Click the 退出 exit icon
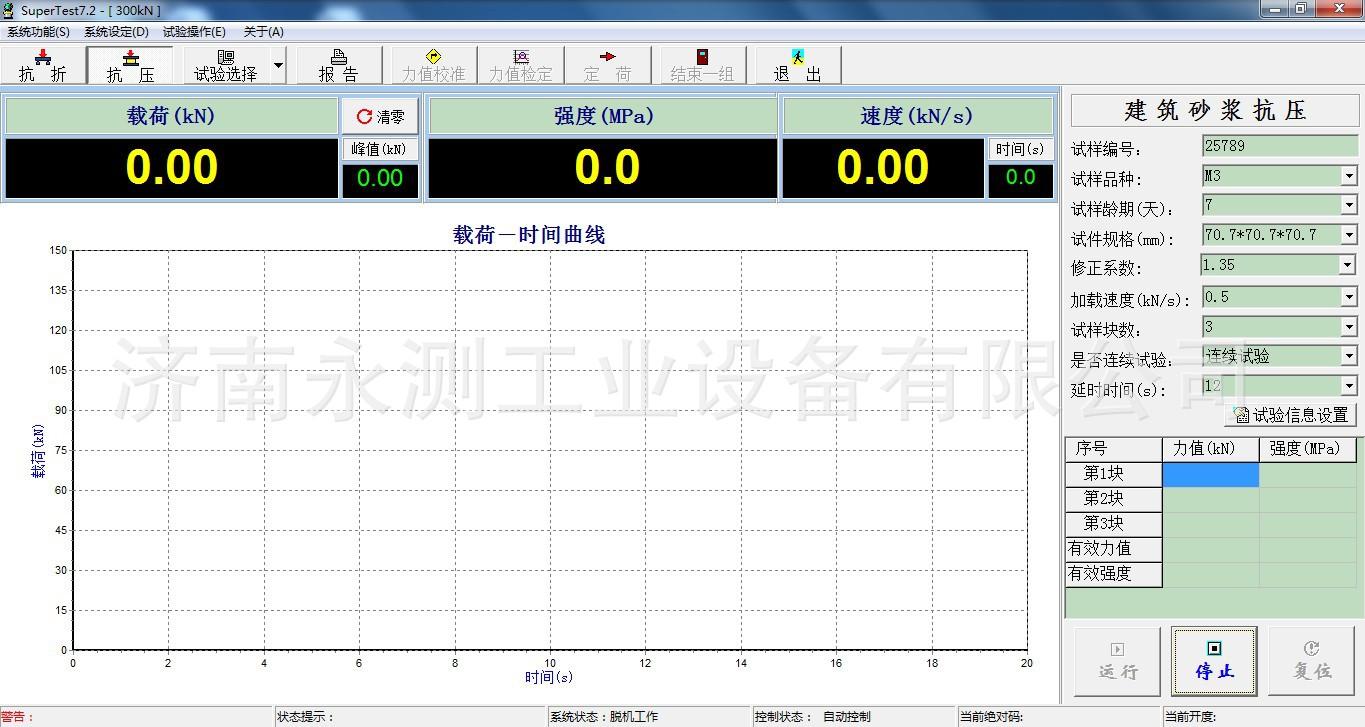Screen dimensions: 1365x727 coord(797,65)
